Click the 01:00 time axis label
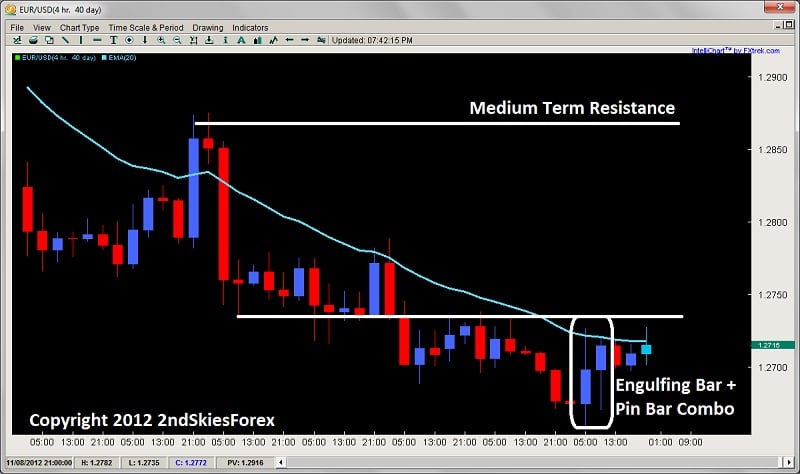Screen dimensions: 800x474 coord(660,442)
